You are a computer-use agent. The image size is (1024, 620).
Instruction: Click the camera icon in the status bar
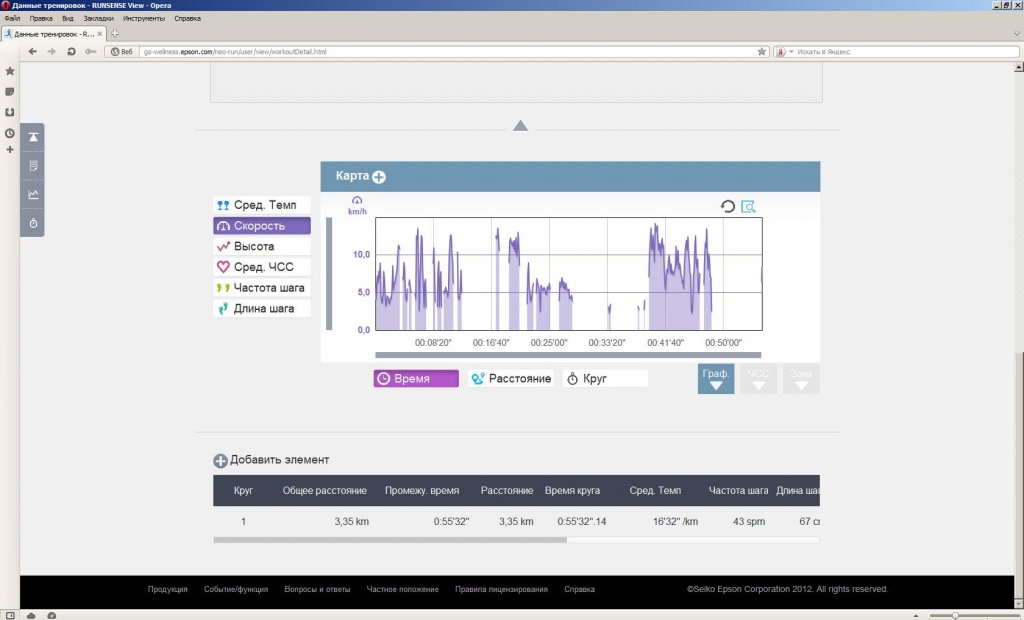click(x=52, y=615)
